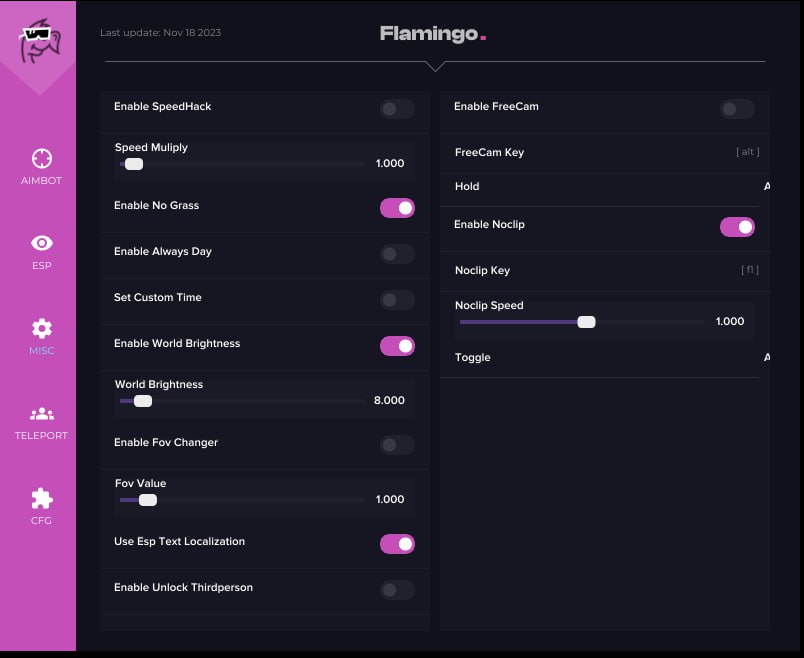Screen dimensions: 804x658
Task: Enable Unlock Thirdperson toggle
Action: click(x=397, y=590)
